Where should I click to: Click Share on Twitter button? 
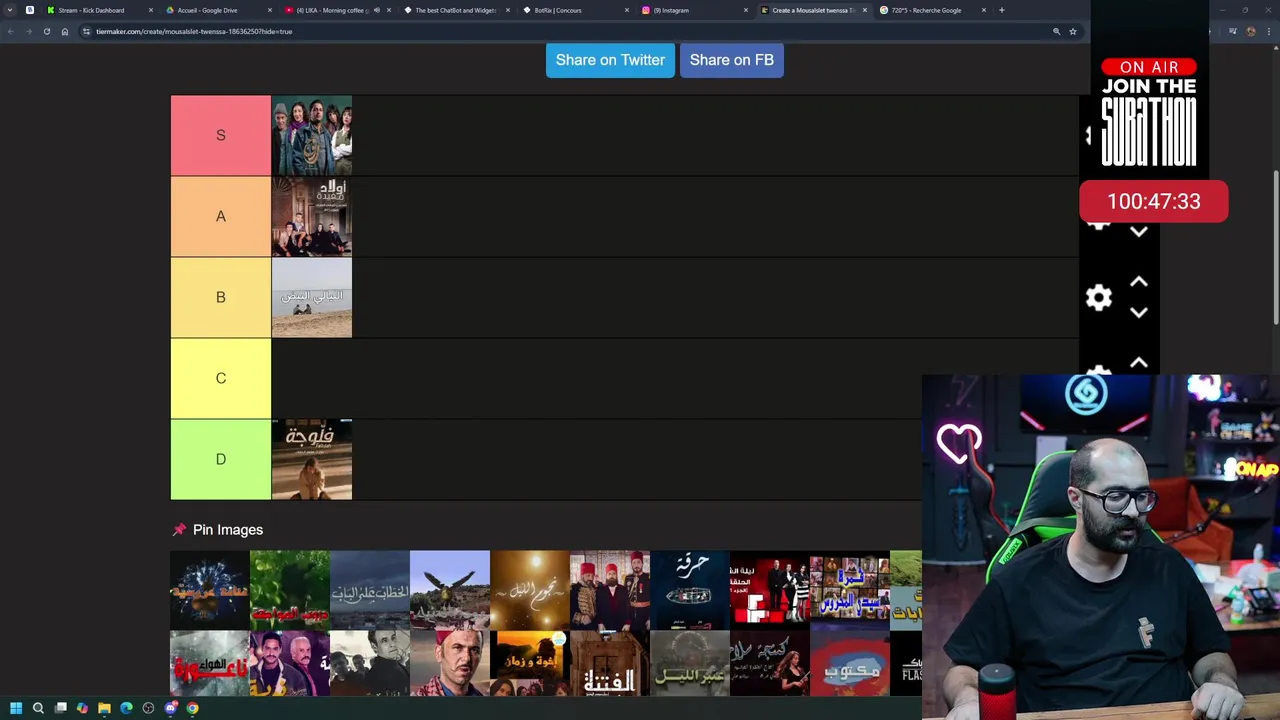coord(610,60)
